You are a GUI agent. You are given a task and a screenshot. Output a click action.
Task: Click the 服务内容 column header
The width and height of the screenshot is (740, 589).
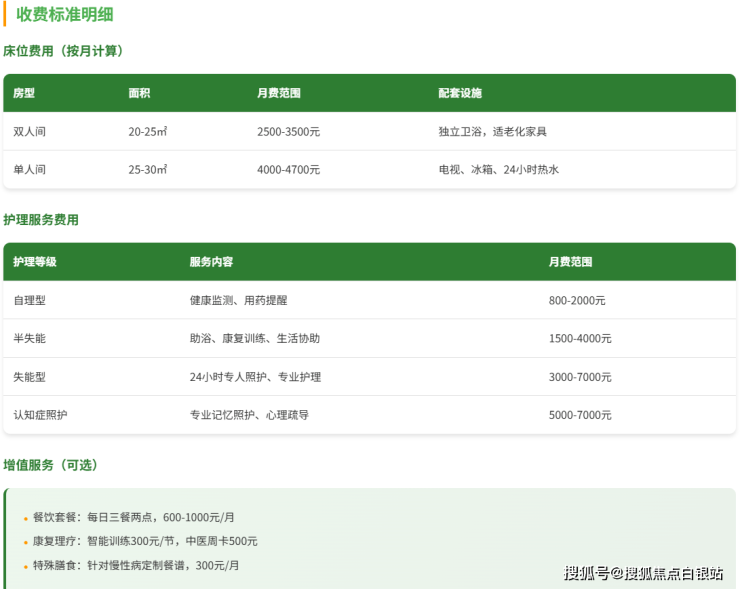coord(211,262)
